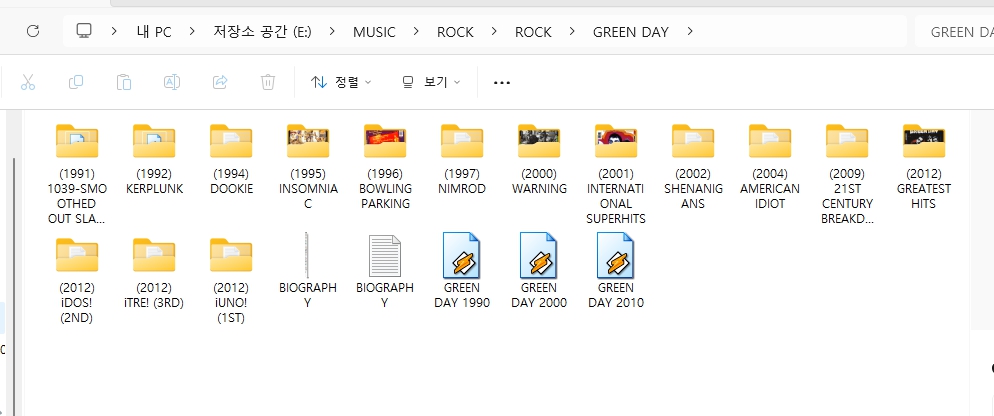Click the Paste clipboard icon

(124, 82)
